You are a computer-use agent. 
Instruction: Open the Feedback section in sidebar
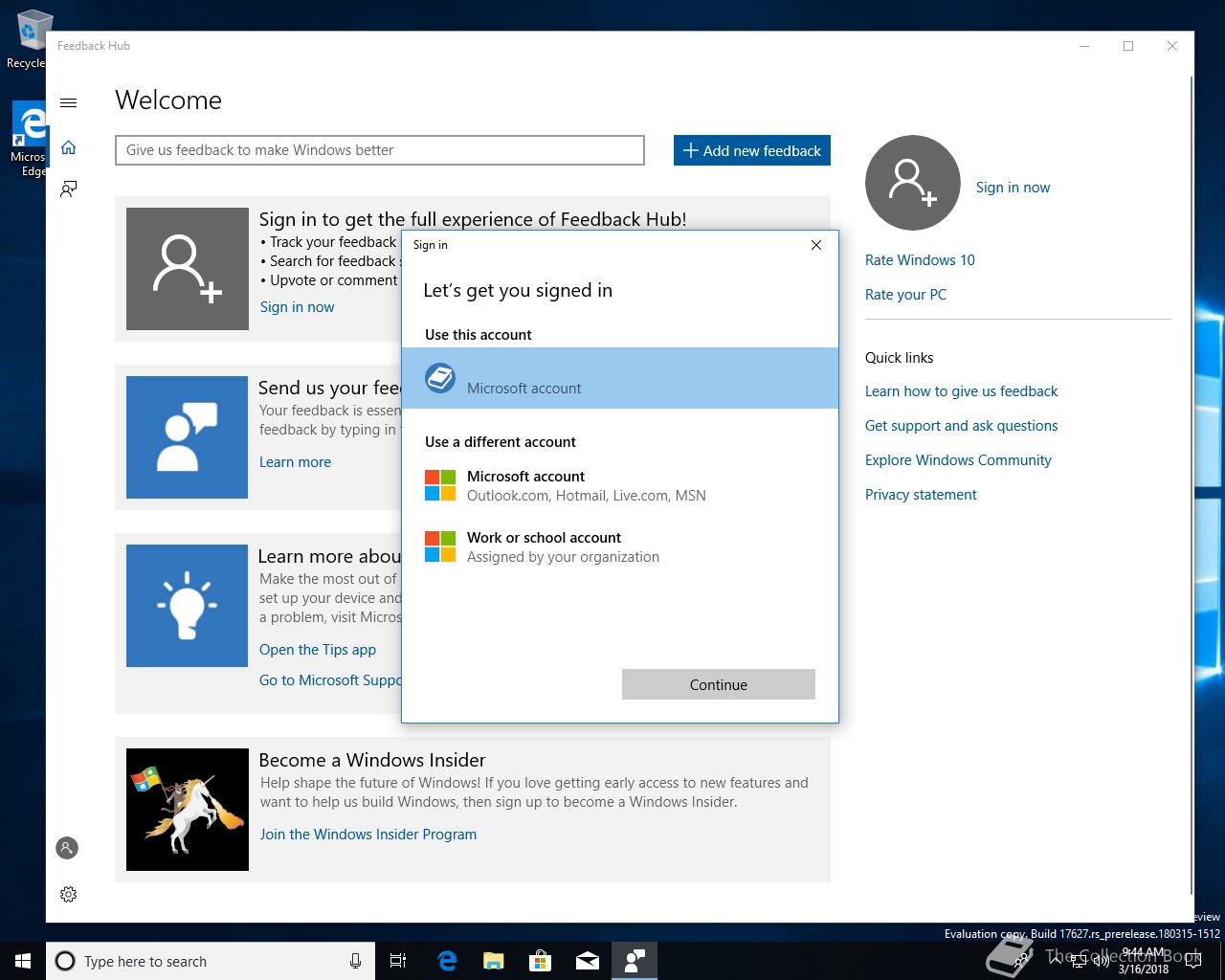coord(68,189)
